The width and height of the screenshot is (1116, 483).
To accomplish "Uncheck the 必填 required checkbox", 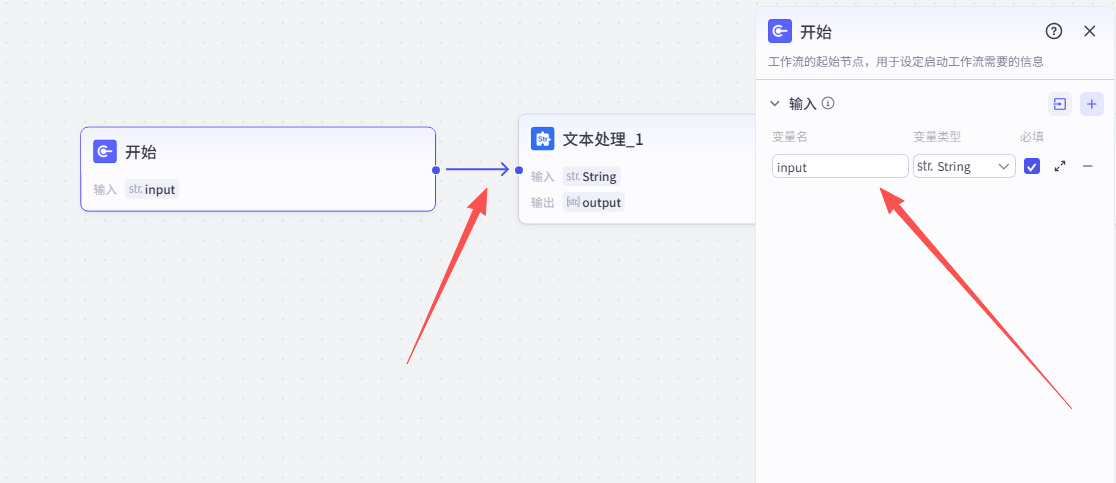I will [1032, 166].
